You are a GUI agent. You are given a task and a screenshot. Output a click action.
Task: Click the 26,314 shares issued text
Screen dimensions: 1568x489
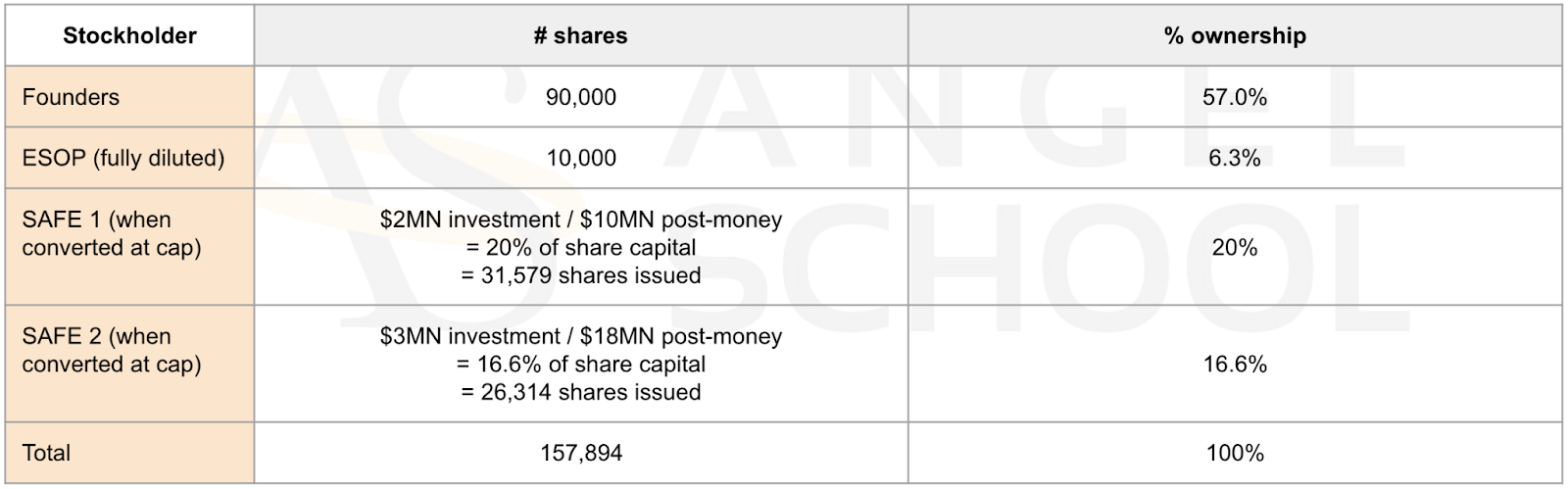point(581,392)
